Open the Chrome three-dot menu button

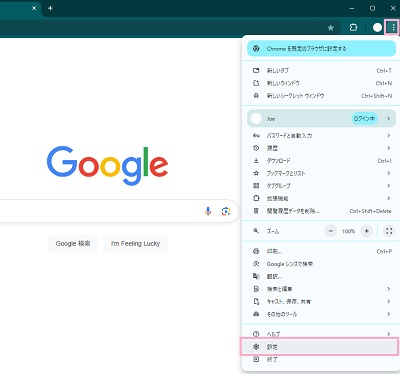click(393, 28)
